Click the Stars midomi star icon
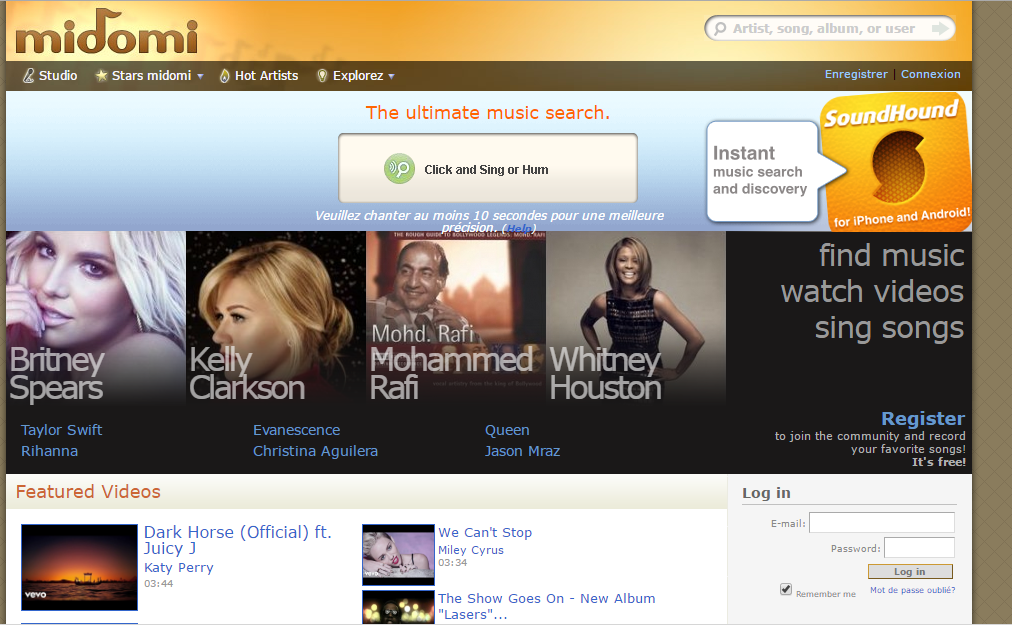Viewport: 1012px width, 625px height. [x=101, y=76]
